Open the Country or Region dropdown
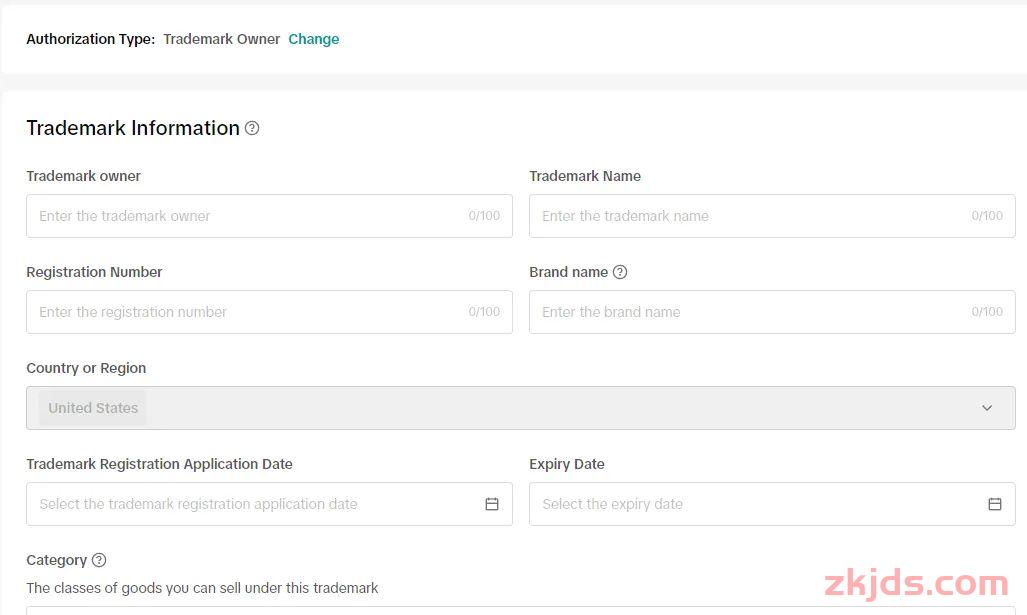 [521, 408]
